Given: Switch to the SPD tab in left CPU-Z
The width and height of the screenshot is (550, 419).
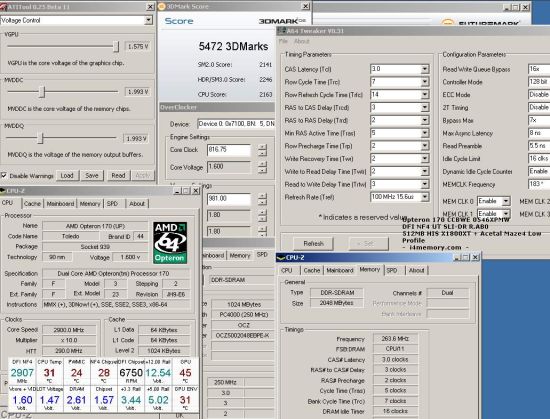Looking at the screenshot, I should (x=112, y=204).
